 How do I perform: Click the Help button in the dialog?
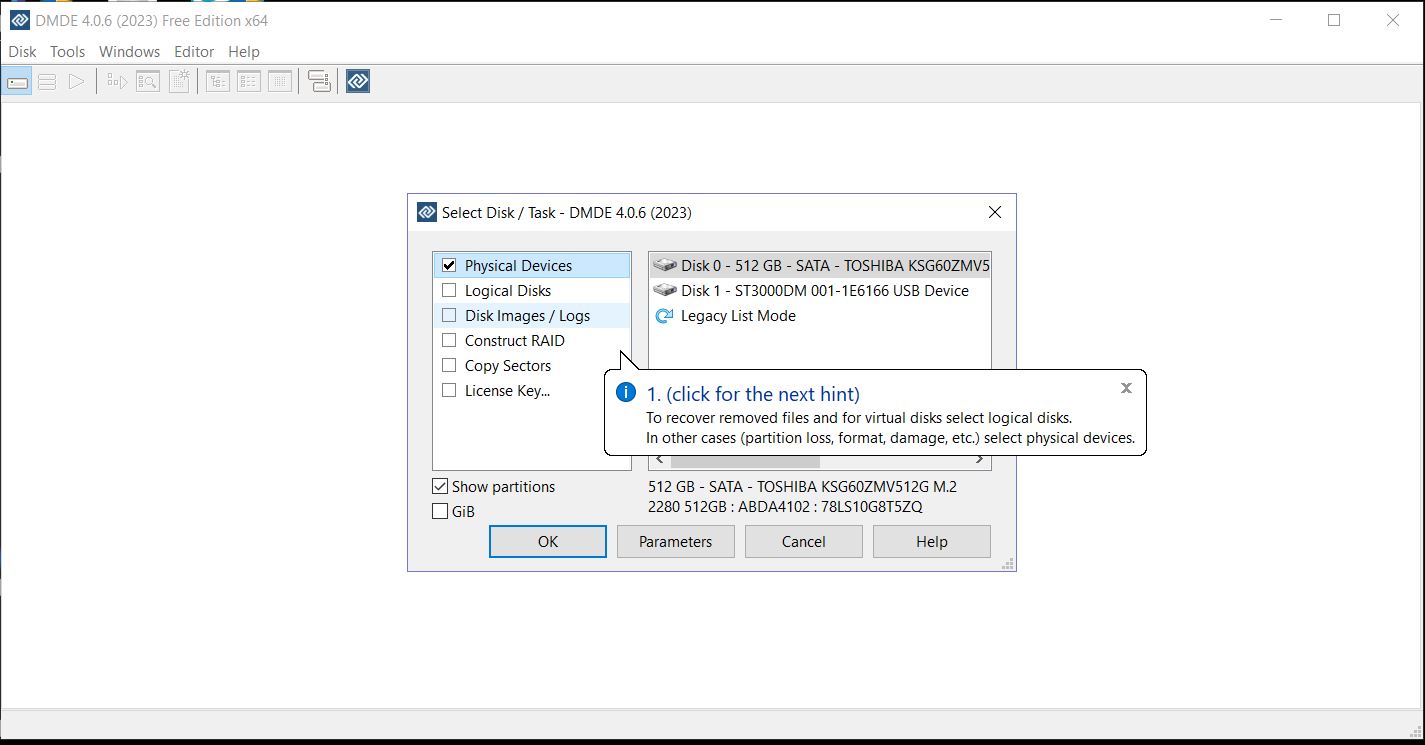(x=932, y=542)
